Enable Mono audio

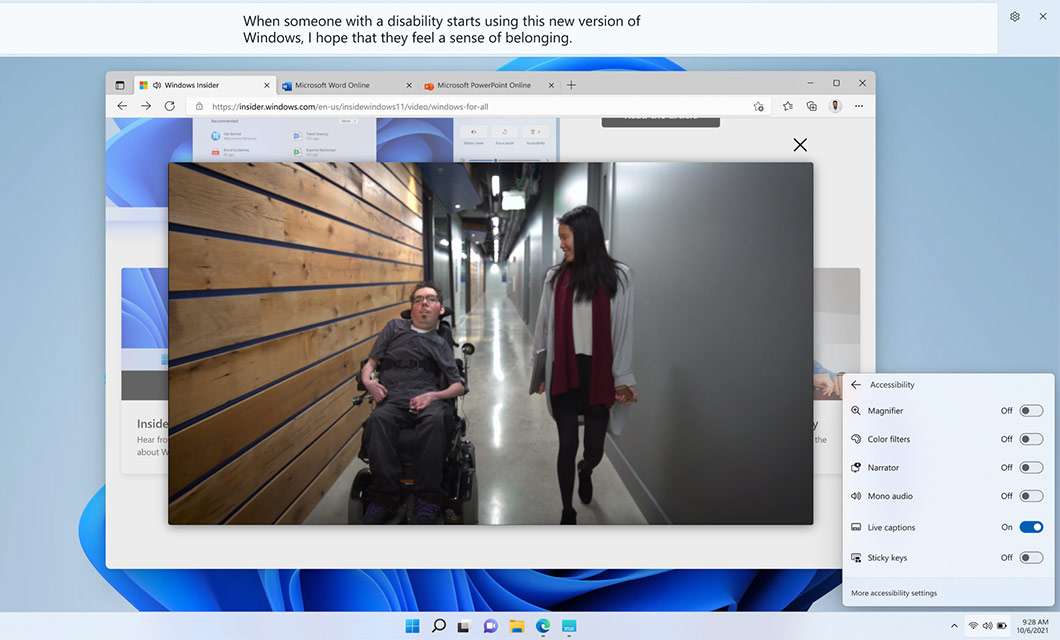tap(1029, 495)
